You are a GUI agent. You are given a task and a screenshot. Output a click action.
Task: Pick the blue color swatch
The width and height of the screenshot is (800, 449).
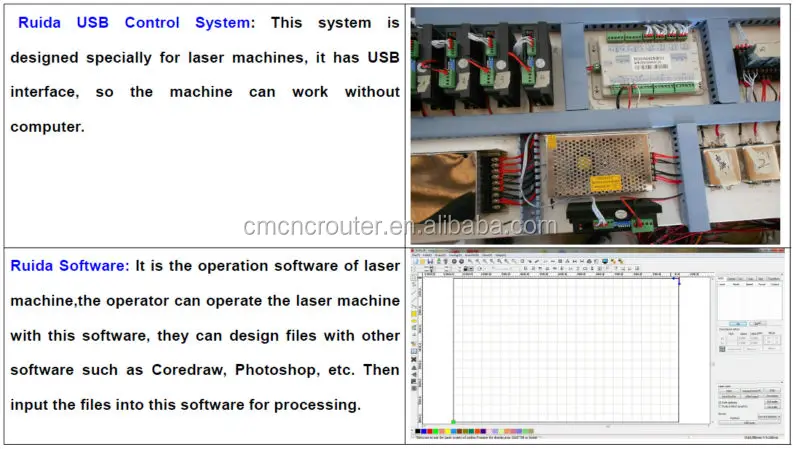pos(423,431)
